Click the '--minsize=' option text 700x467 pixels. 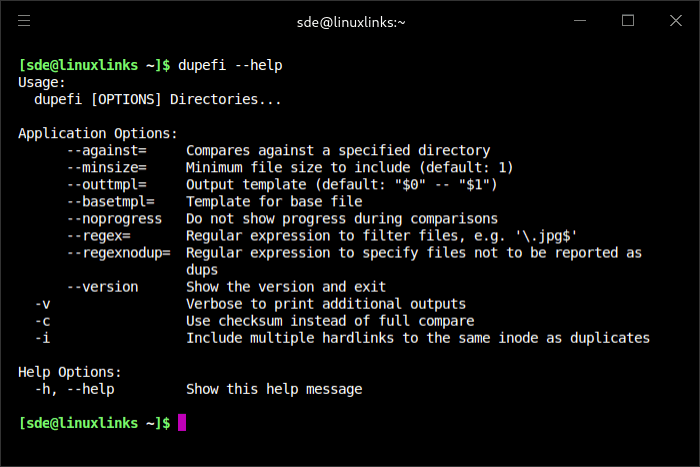108,167
